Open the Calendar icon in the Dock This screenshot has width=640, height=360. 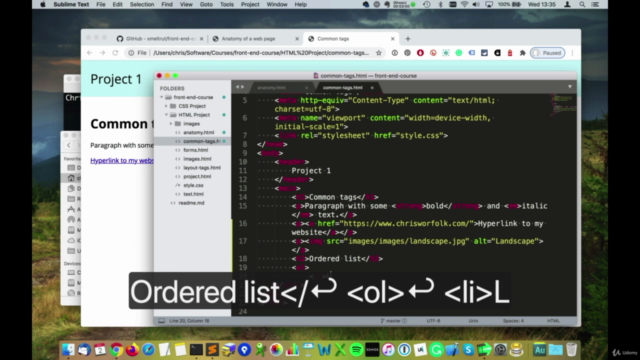click(x=100, y=350)
